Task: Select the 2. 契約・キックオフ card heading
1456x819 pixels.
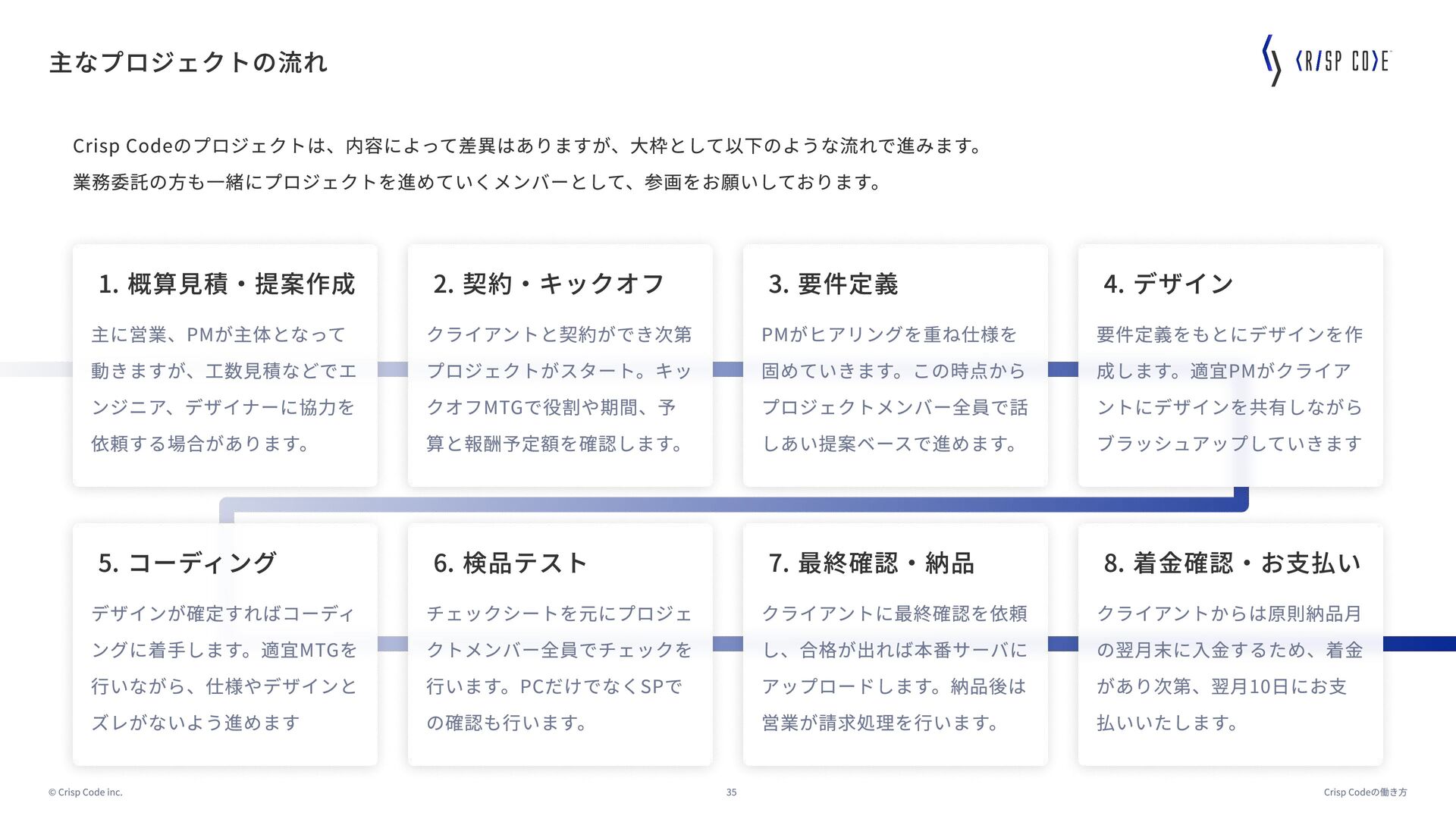Action: tap(548, 284)
